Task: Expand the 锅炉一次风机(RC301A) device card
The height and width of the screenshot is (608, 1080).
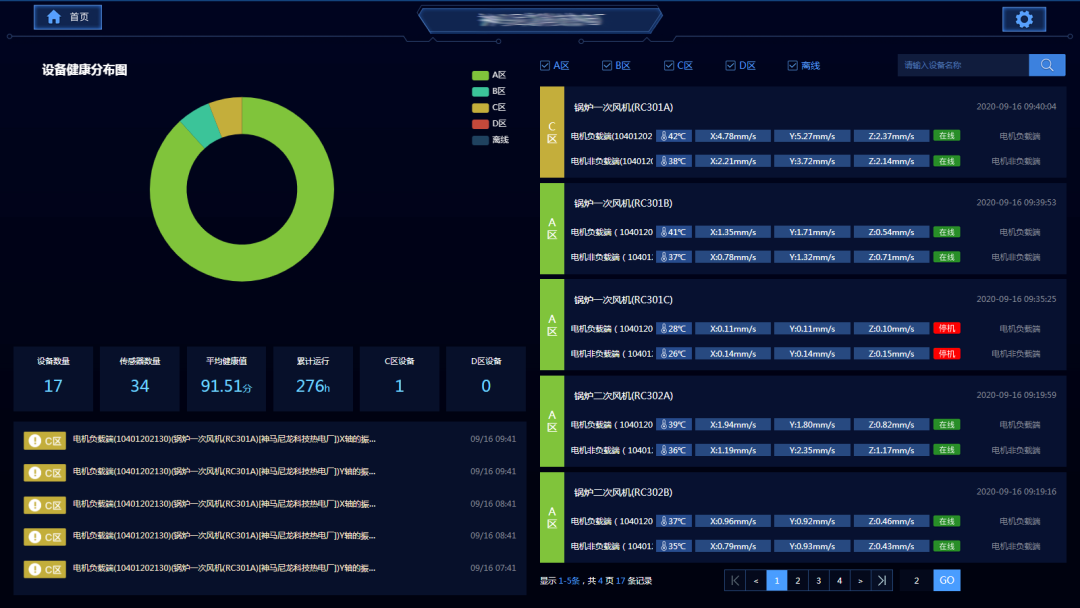Action: coord(623,107)
